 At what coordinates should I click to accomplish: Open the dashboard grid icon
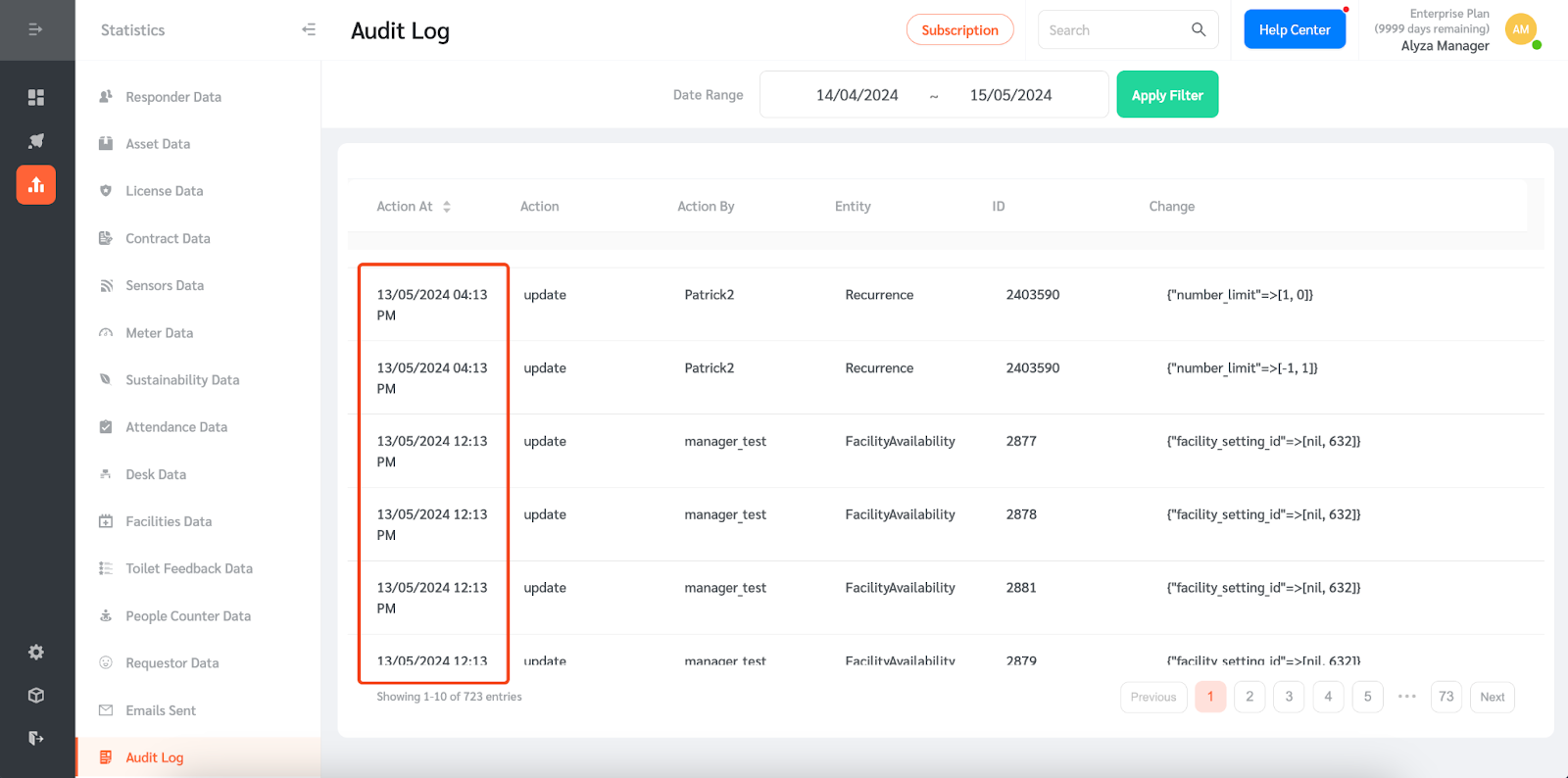[x=36, y=97]
